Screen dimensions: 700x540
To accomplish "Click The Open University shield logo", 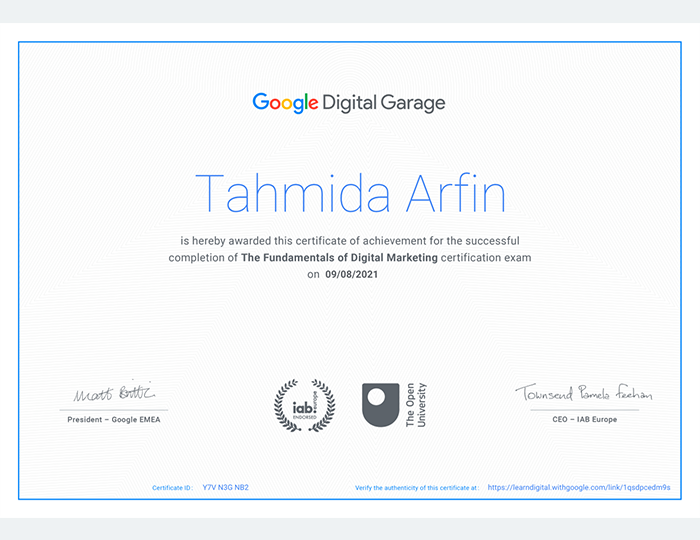I will pos(380,405).
